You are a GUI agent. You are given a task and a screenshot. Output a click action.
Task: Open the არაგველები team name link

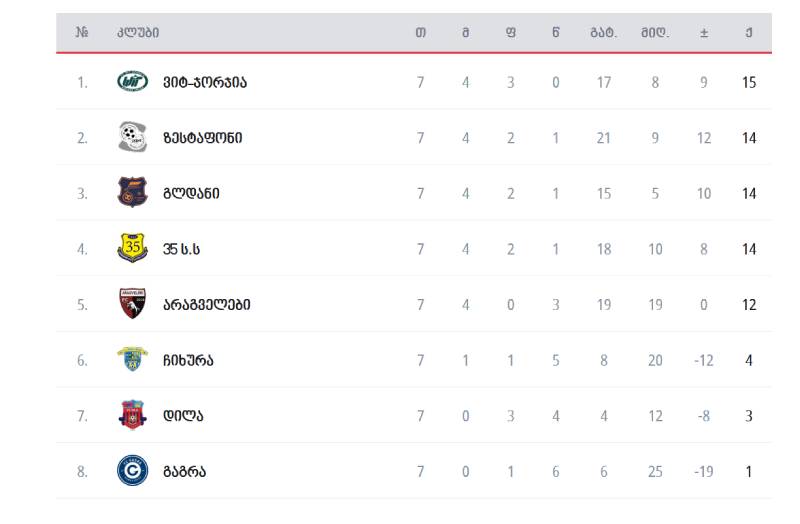pos(207,305)
